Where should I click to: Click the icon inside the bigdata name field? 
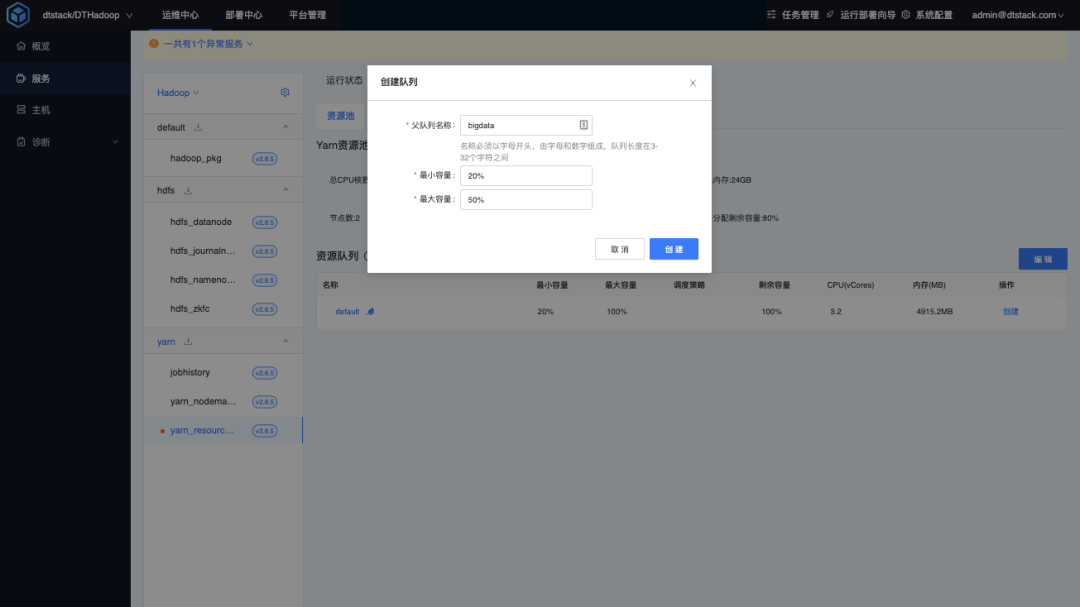pos(583,125)
